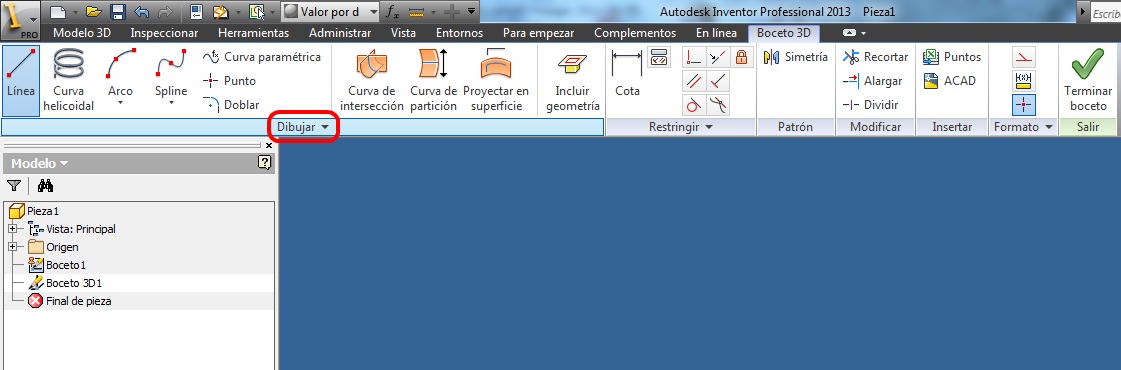
Task: Insert an ACAD file
Action: [949, 81]
